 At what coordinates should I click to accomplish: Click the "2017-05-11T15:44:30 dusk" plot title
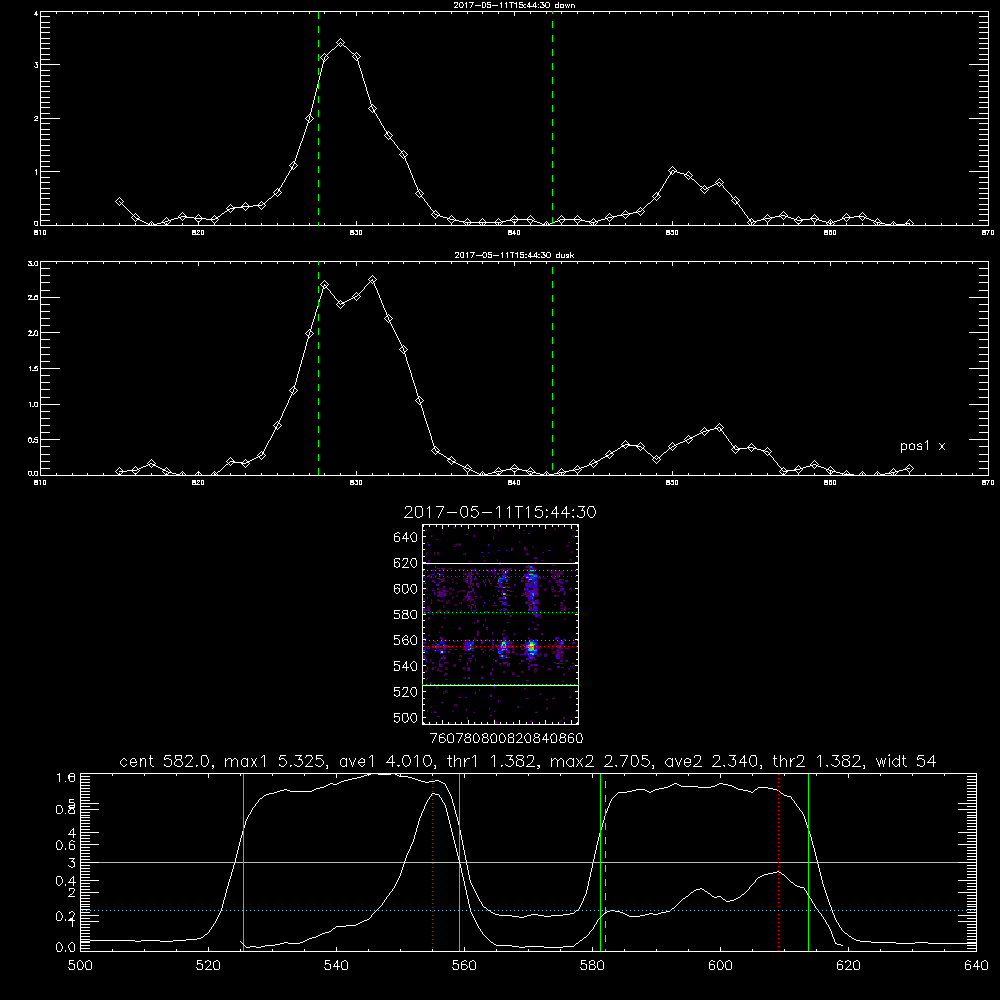tap(514, 255)
